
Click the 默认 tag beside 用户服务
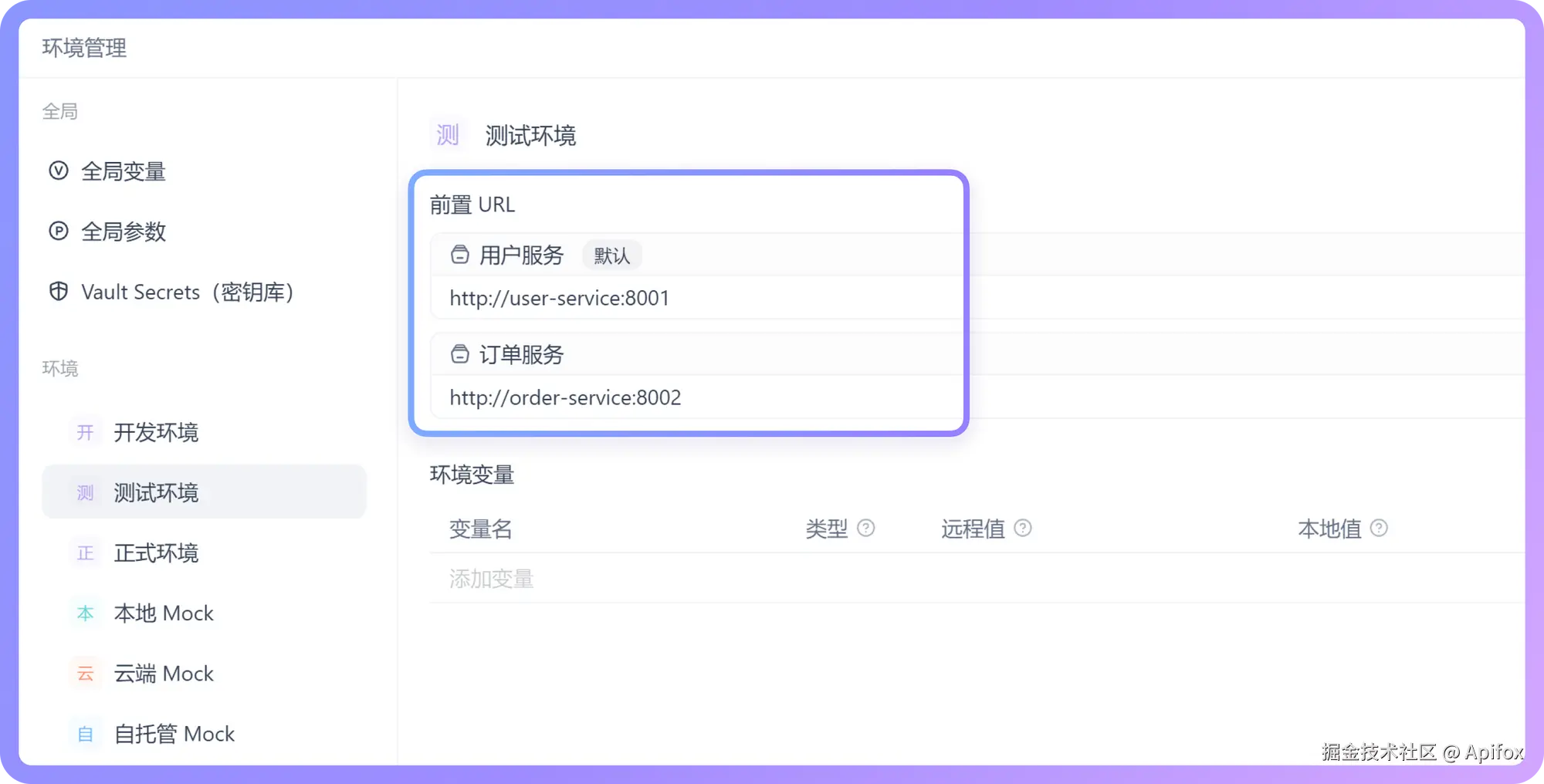pos(611,255)
